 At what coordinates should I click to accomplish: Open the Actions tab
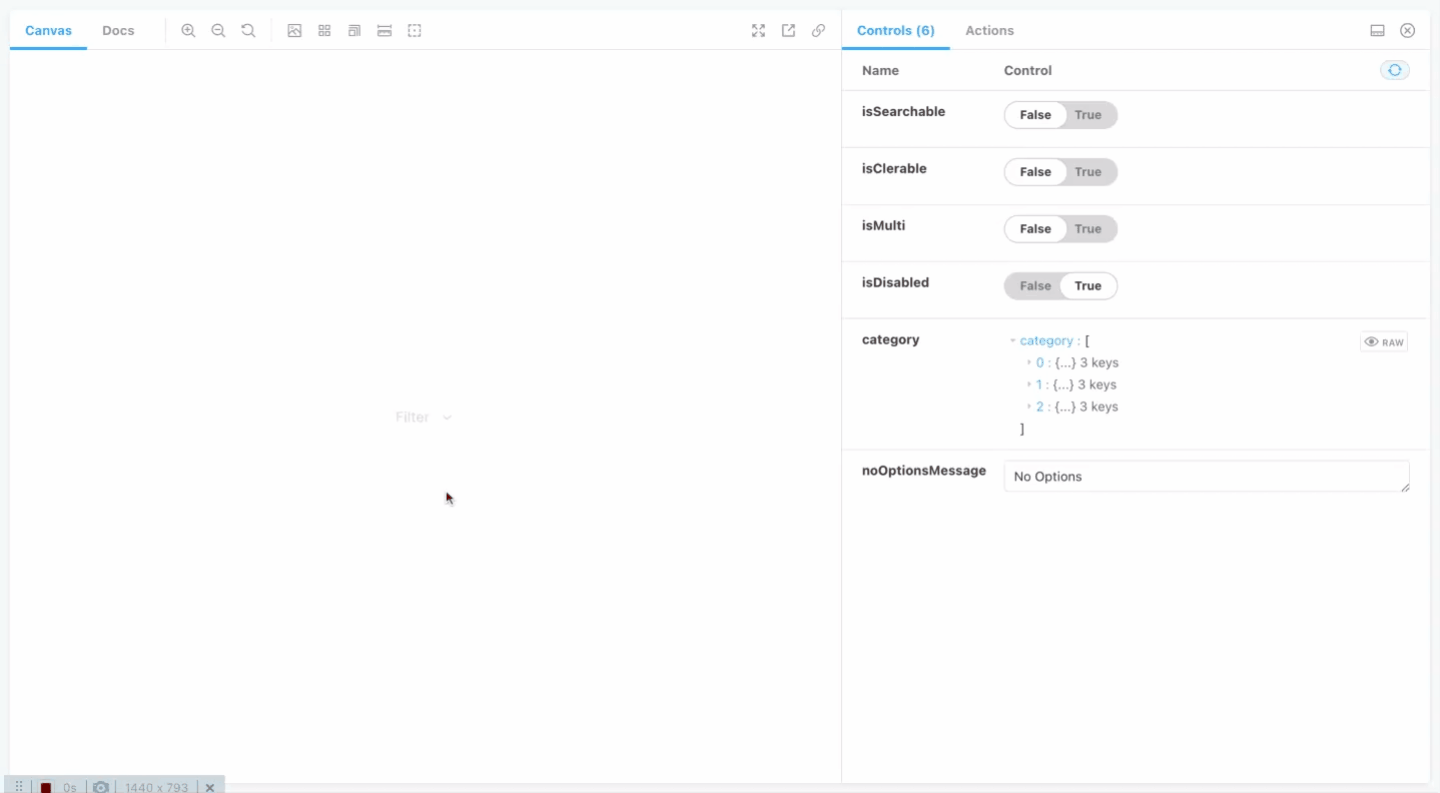pyautogui.click(x=990, y=31)
